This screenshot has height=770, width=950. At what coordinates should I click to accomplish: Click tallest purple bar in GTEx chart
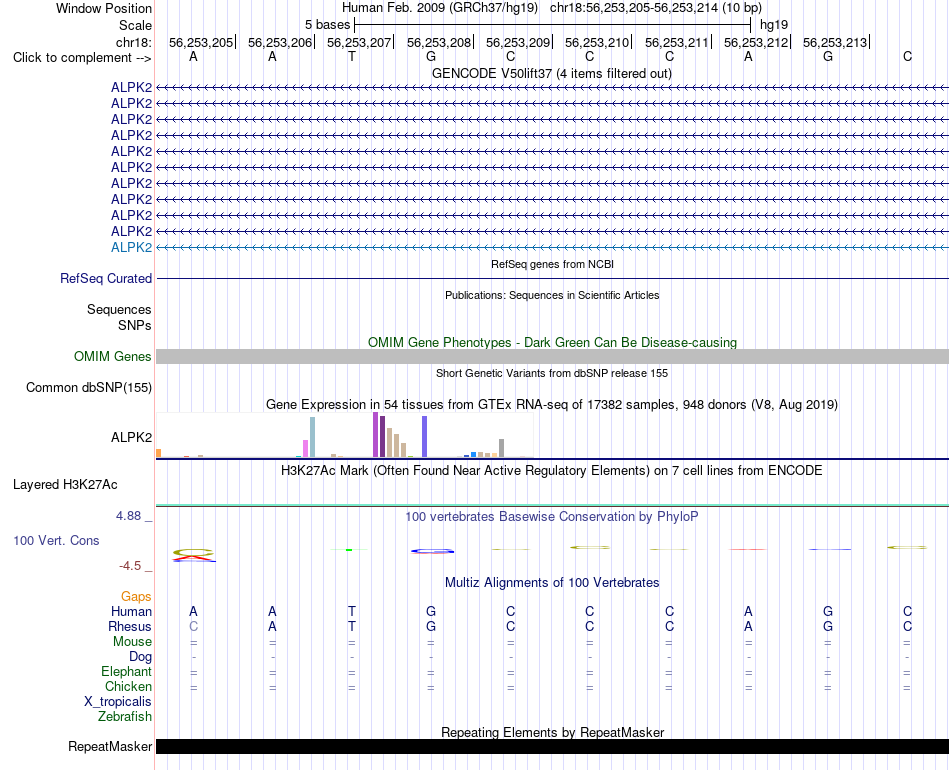(x=376, y=434)
